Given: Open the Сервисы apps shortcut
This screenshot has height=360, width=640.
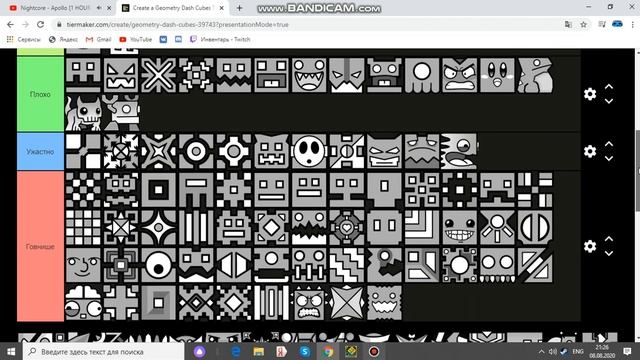Looking at the screenshot, I should click(24, 39).
